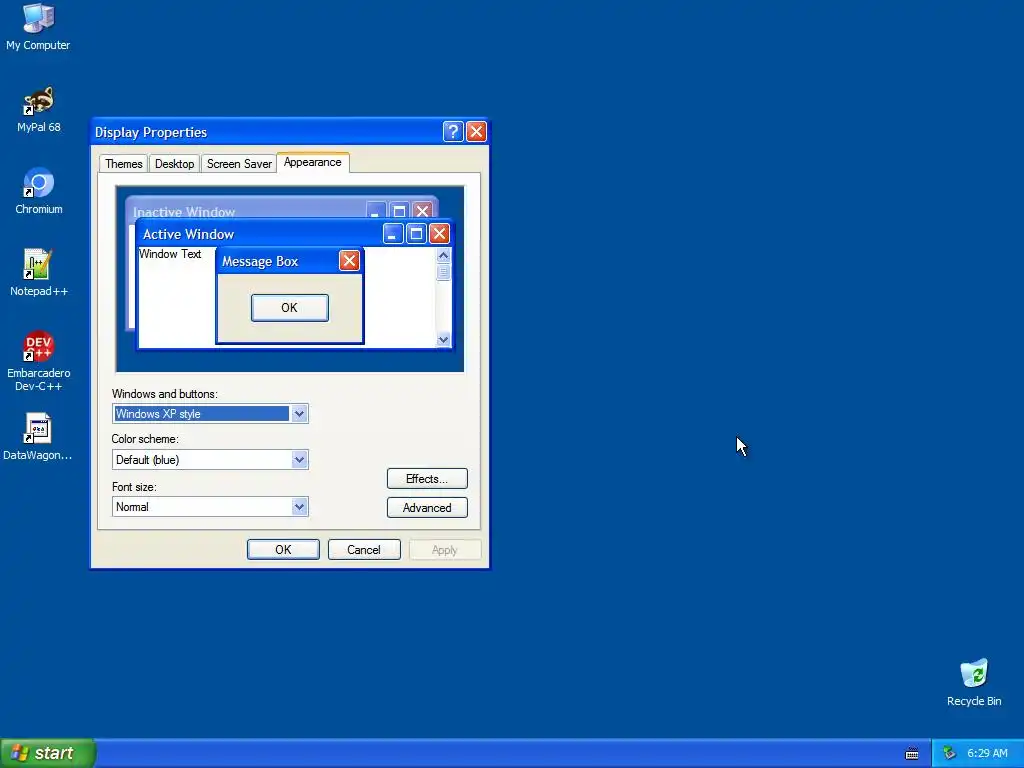
Task: Select the Chromium desktop shortcut
Action: pos(39,191)
